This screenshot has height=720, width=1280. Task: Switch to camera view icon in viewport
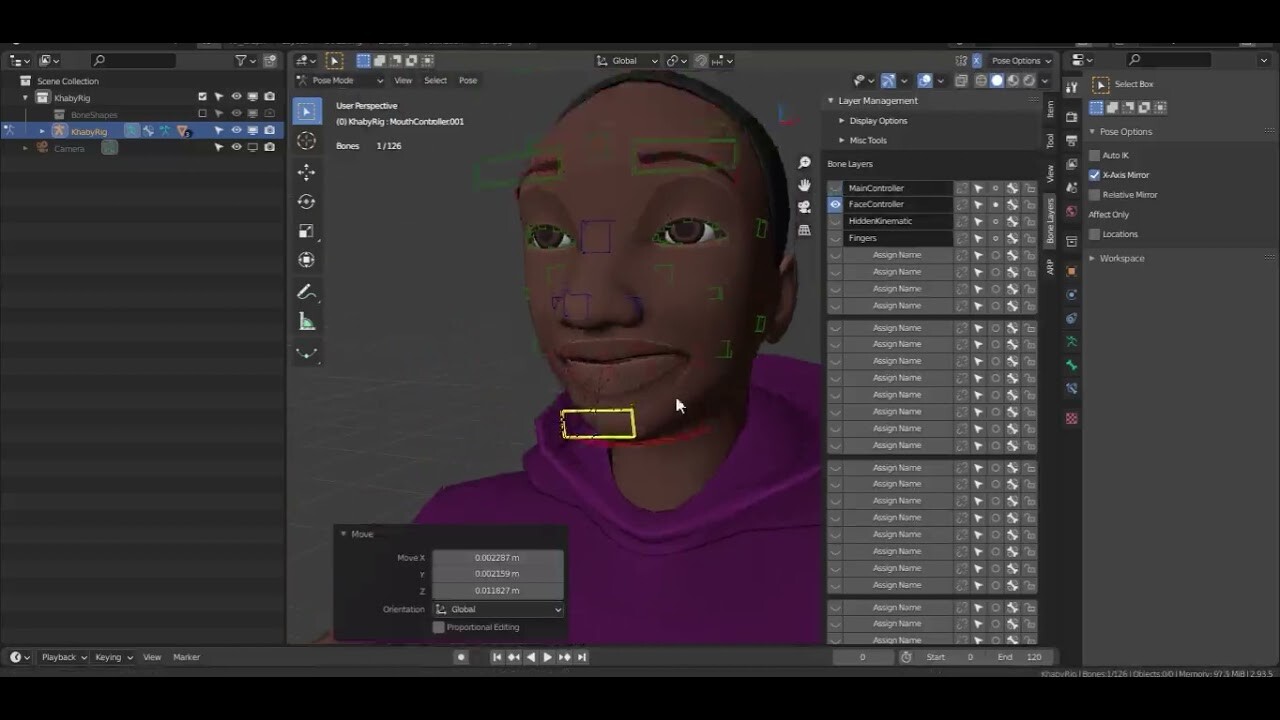[x=804, y=207]
